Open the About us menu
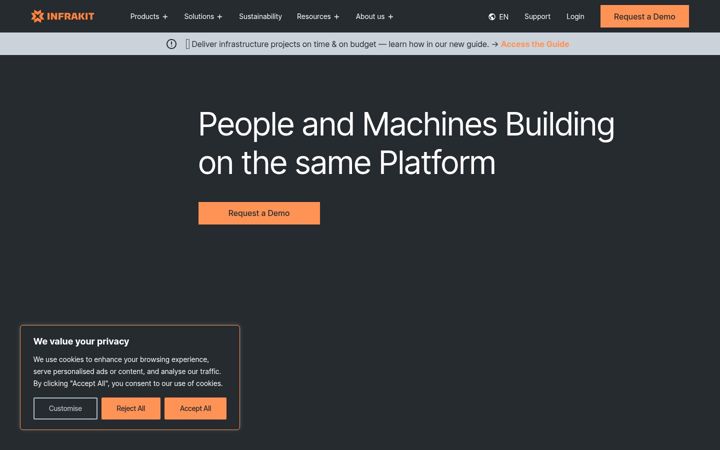The width and height of the screenshot is (720, 450). [370, 17]
